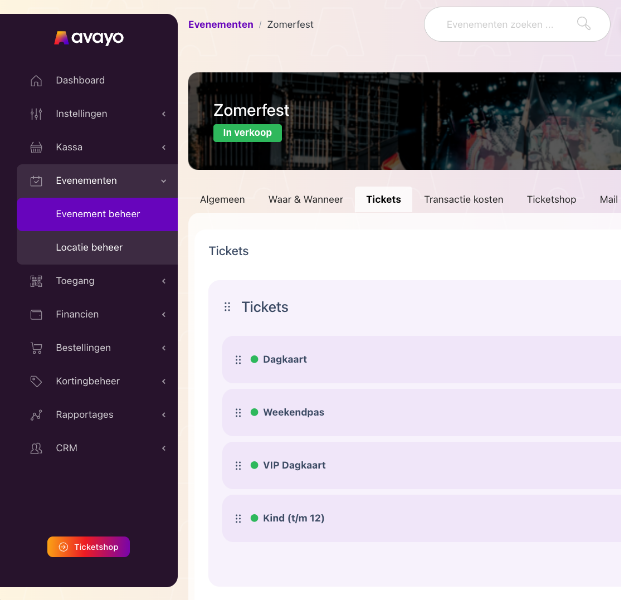
Task: Click the Zomerfest banner image
Action: click(404, 121)
